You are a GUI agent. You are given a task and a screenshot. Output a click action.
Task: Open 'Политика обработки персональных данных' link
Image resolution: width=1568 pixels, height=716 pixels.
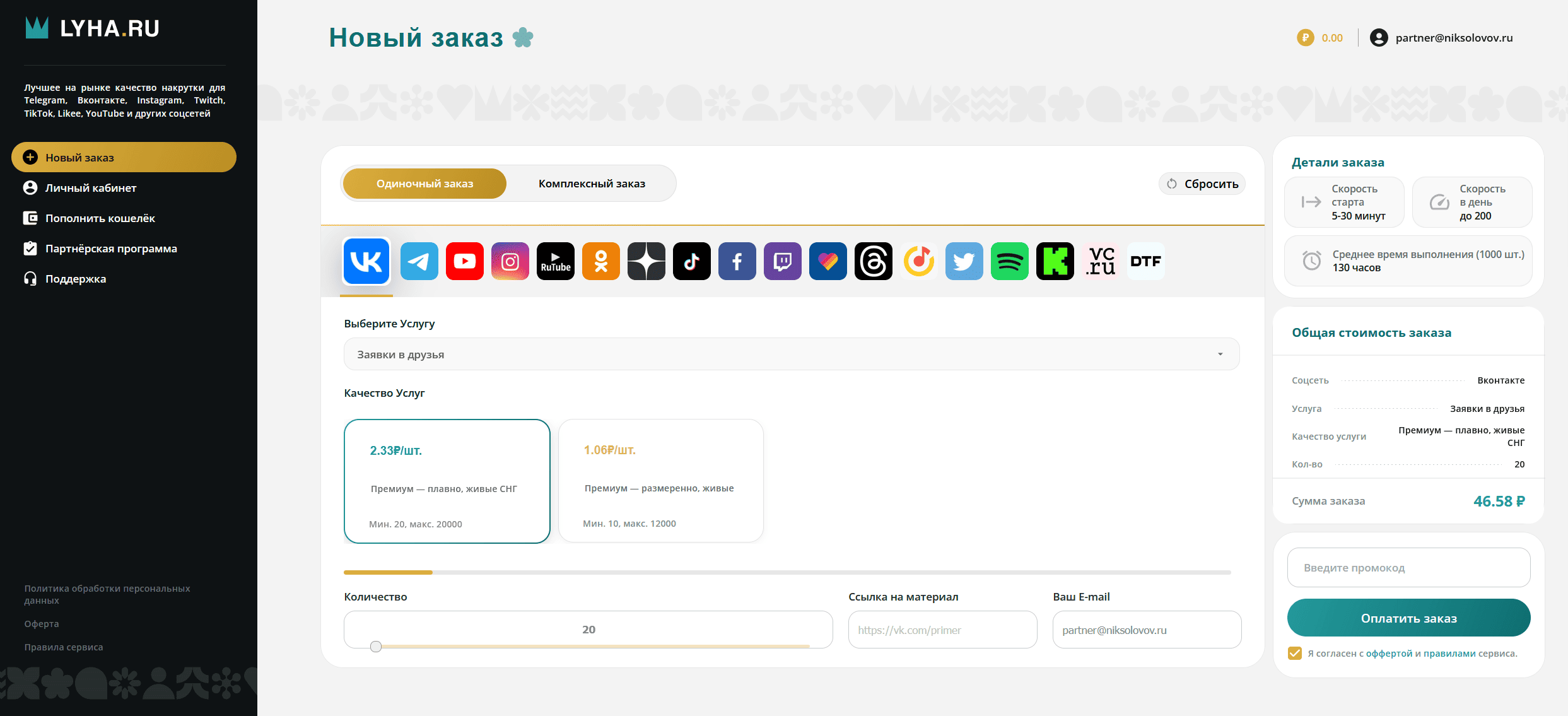tap(107, 594)
